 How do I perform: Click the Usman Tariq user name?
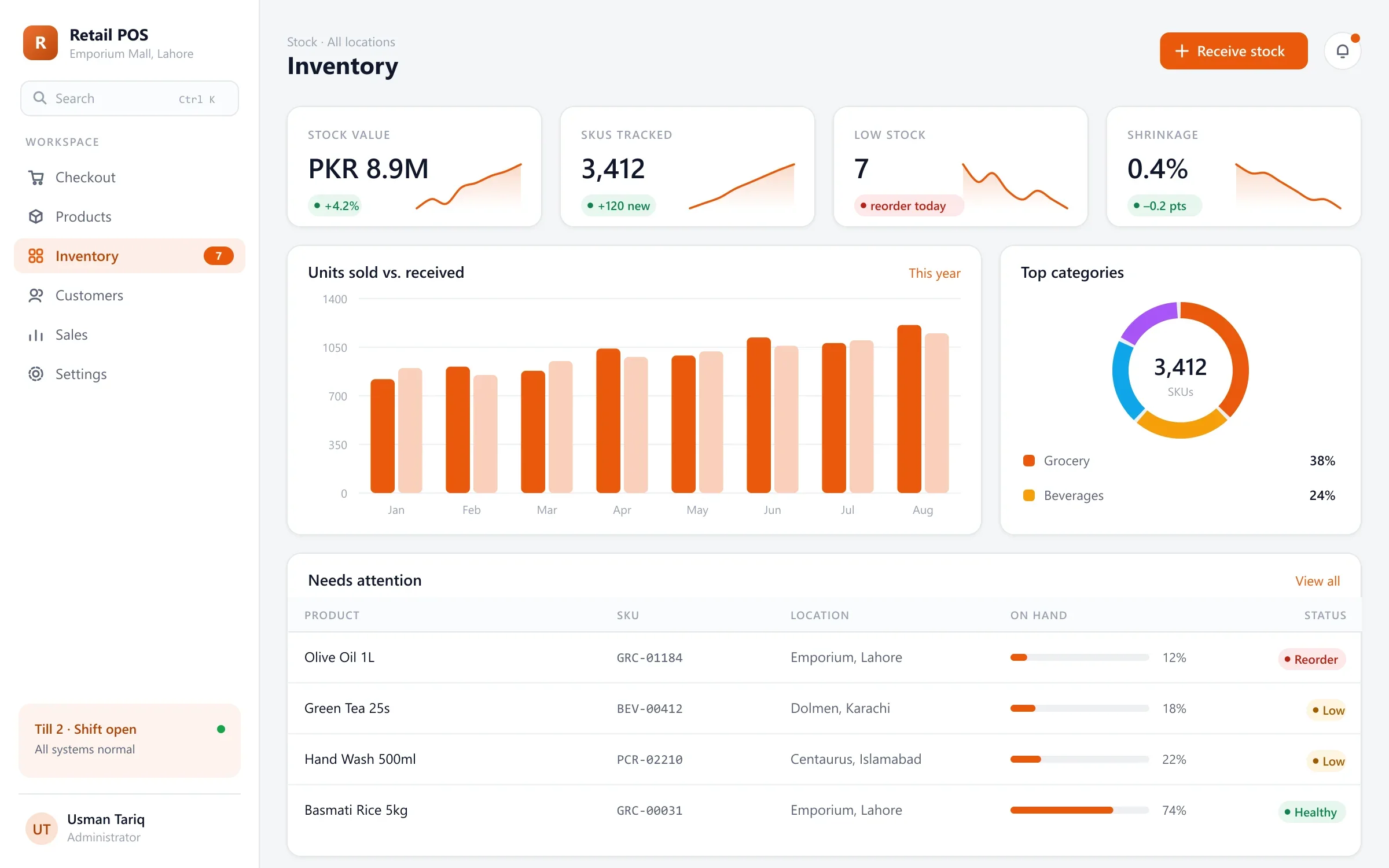coord(106,819)
